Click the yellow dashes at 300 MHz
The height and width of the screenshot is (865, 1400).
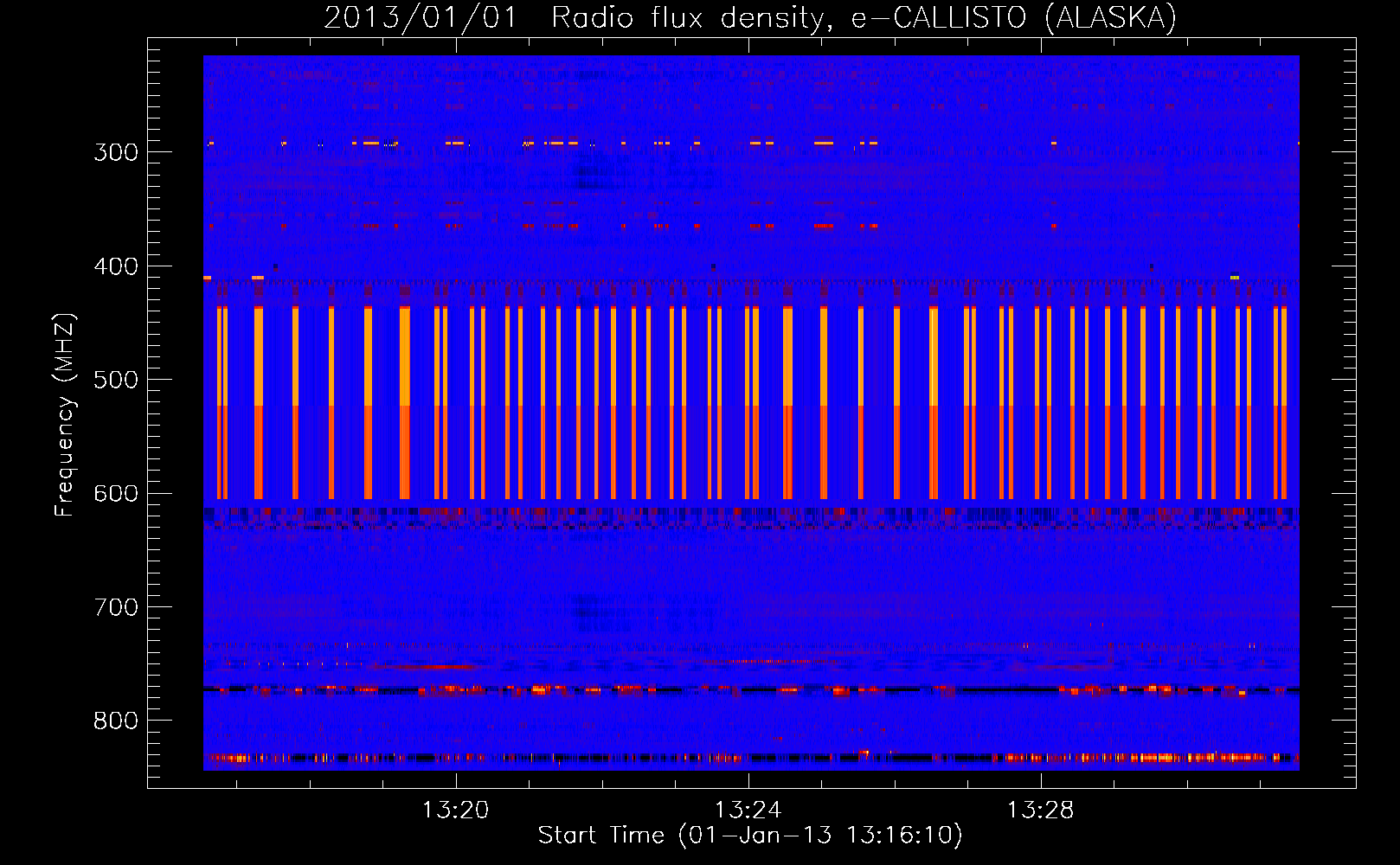[x=751, y=144]
